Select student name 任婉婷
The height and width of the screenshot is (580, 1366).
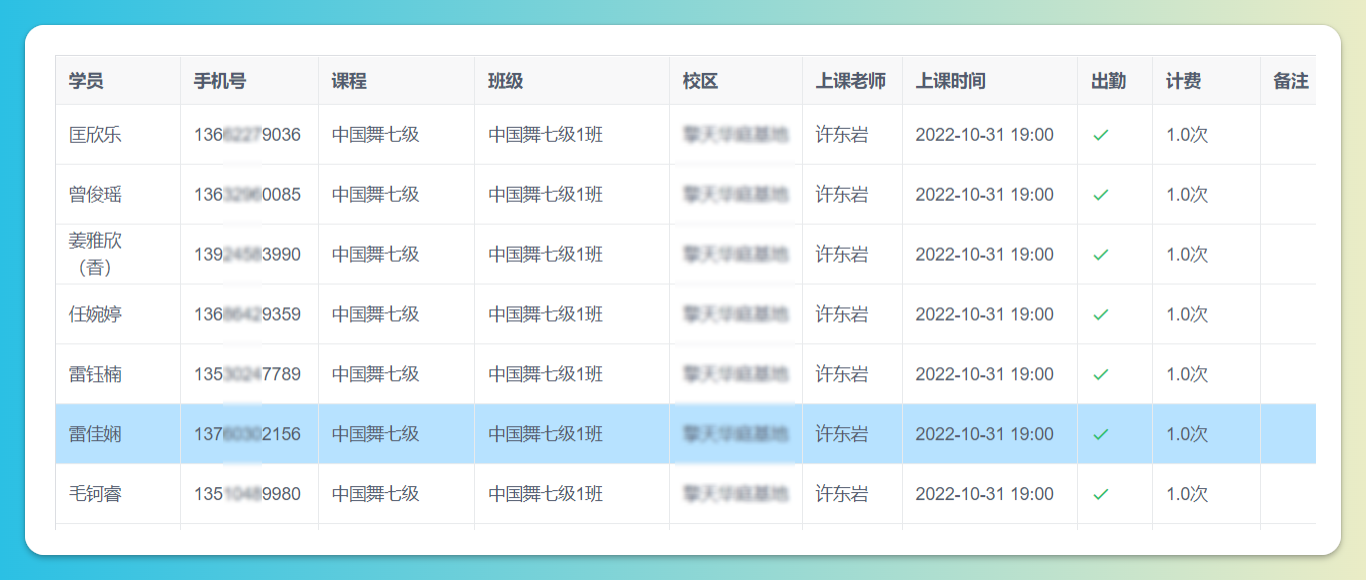[95, 315]
